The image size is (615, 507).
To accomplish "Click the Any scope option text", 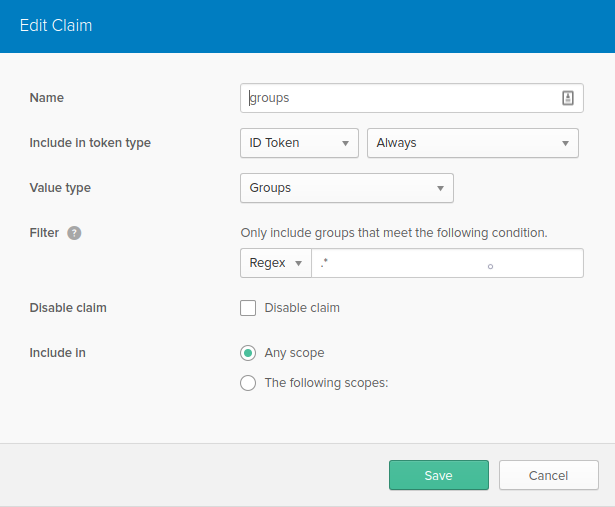I will tap(294, 353).
